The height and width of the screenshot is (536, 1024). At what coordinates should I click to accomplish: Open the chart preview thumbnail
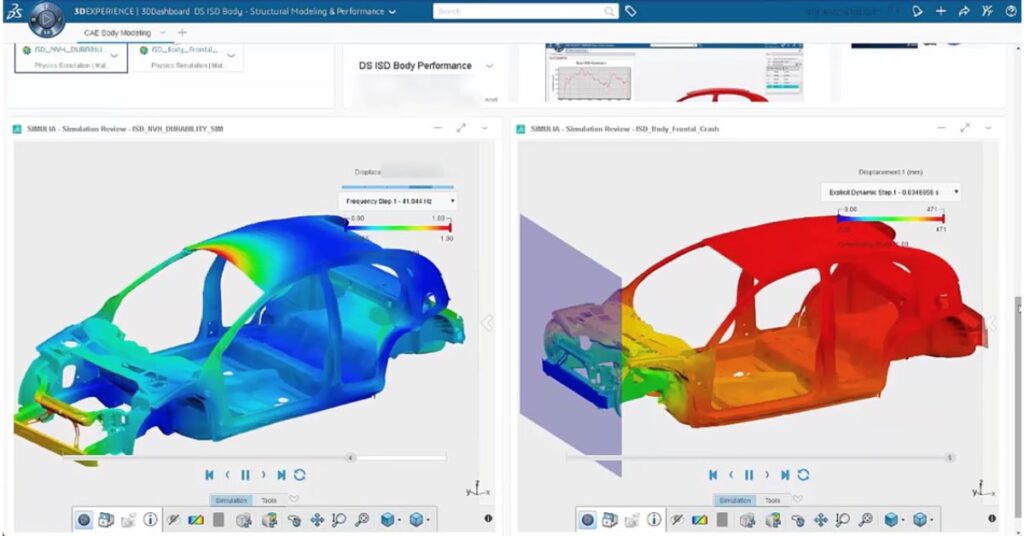click(x=673, y=72)
